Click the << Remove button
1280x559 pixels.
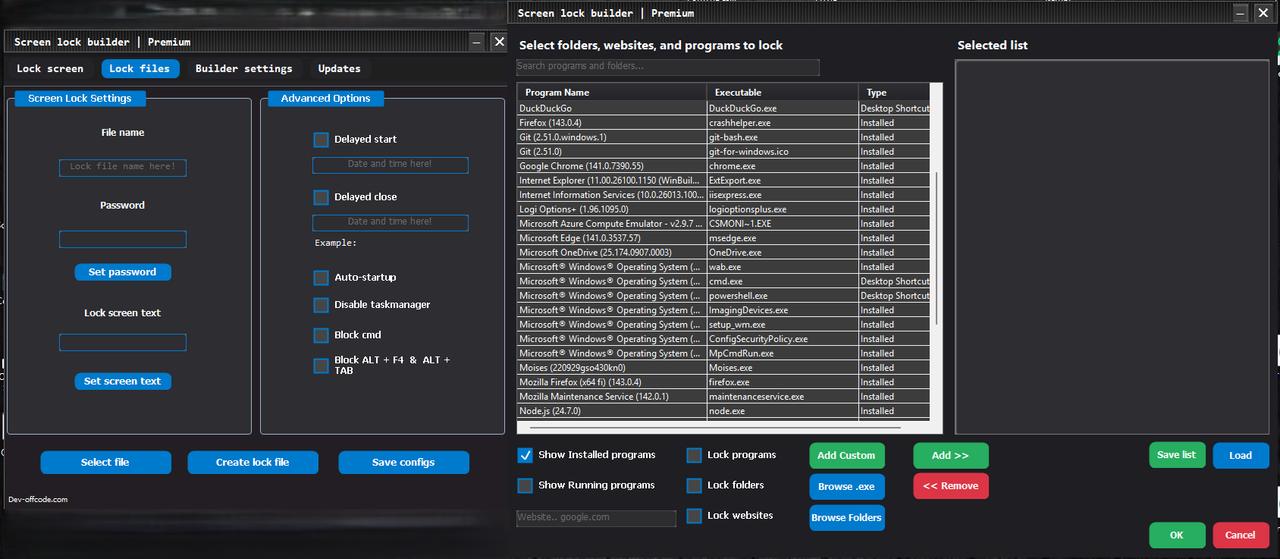click(950, 487)
